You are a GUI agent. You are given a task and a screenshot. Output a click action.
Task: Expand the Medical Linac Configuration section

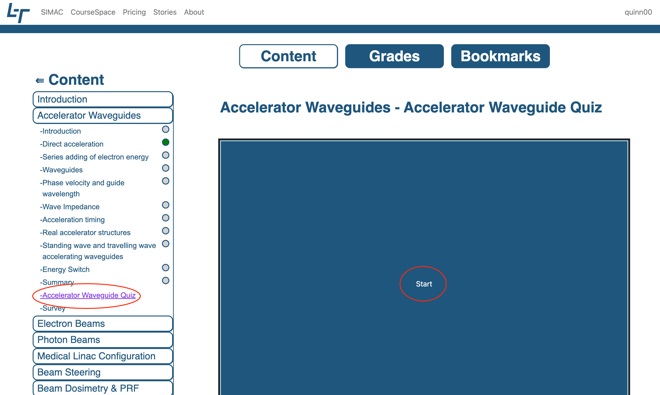[x=103, y=356]
